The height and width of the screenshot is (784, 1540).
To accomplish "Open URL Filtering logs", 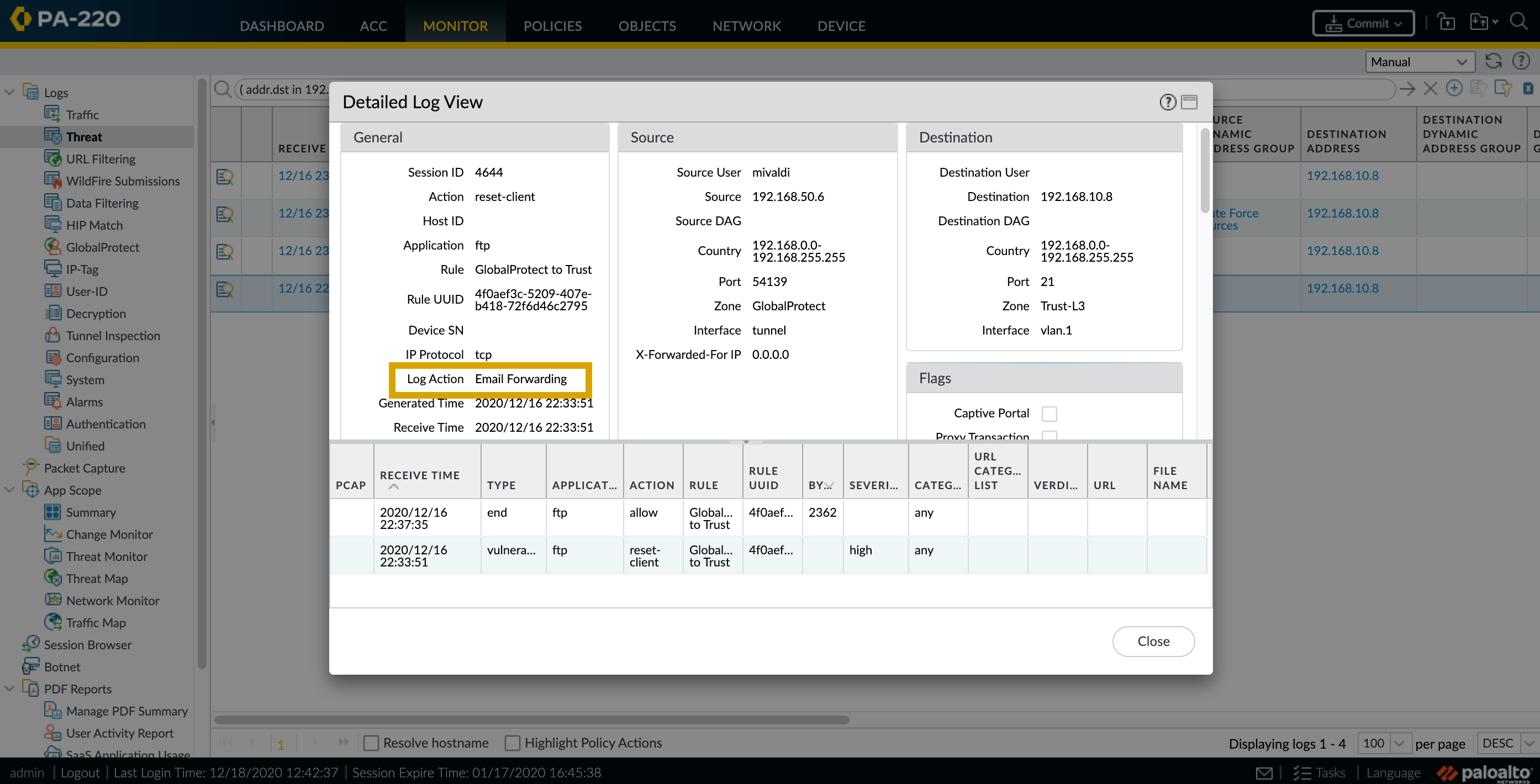I will click(x=100, y=158).
